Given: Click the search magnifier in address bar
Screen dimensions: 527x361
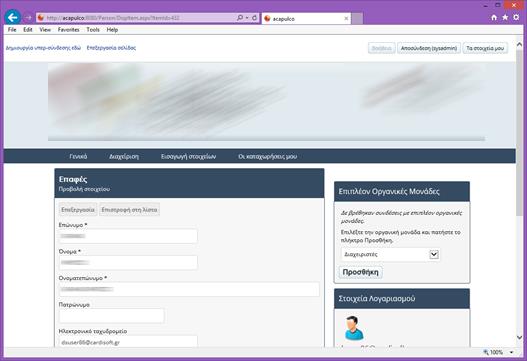Looking at the screenshot, I should (x=240, y=17).
